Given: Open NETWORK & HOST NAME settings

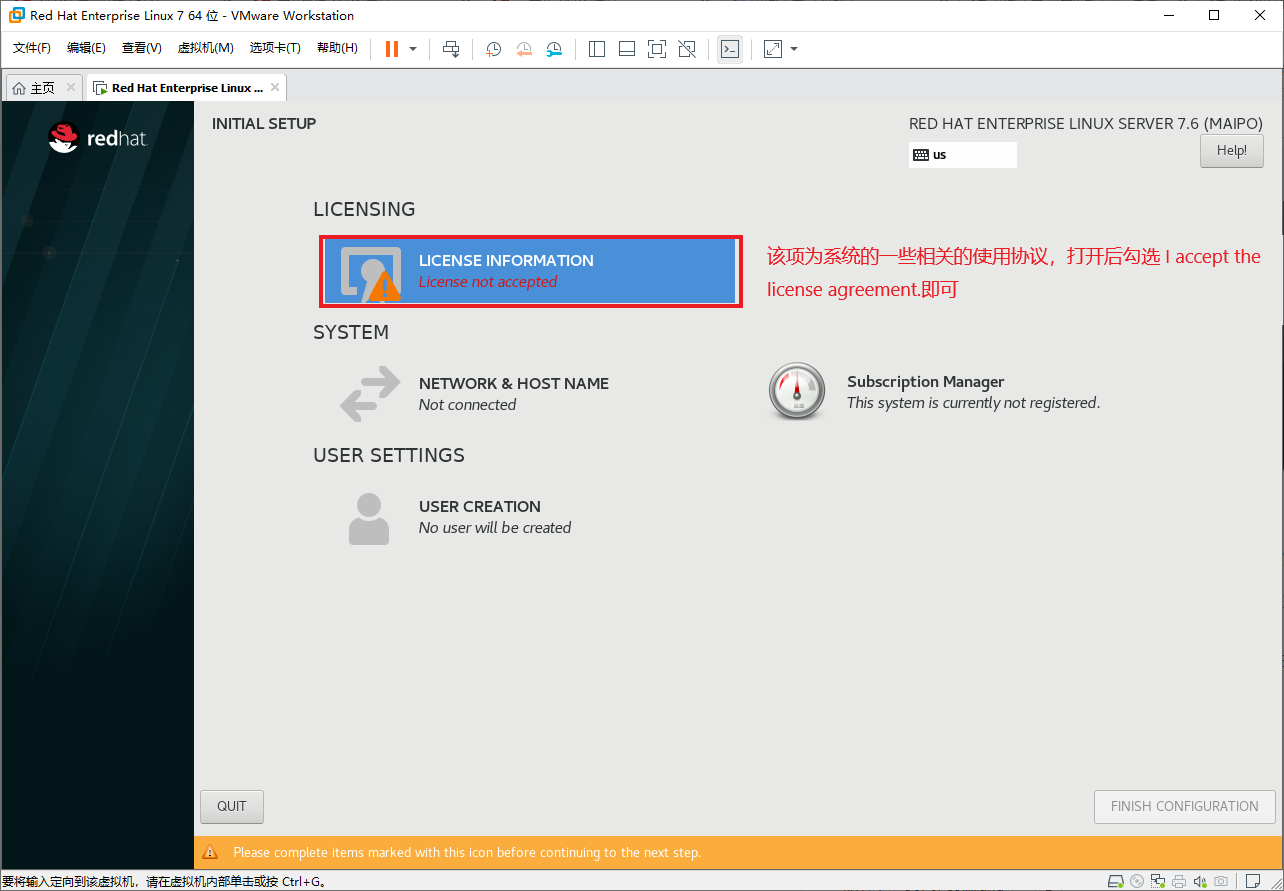Looking at the screenshot, I should point(475,394).
